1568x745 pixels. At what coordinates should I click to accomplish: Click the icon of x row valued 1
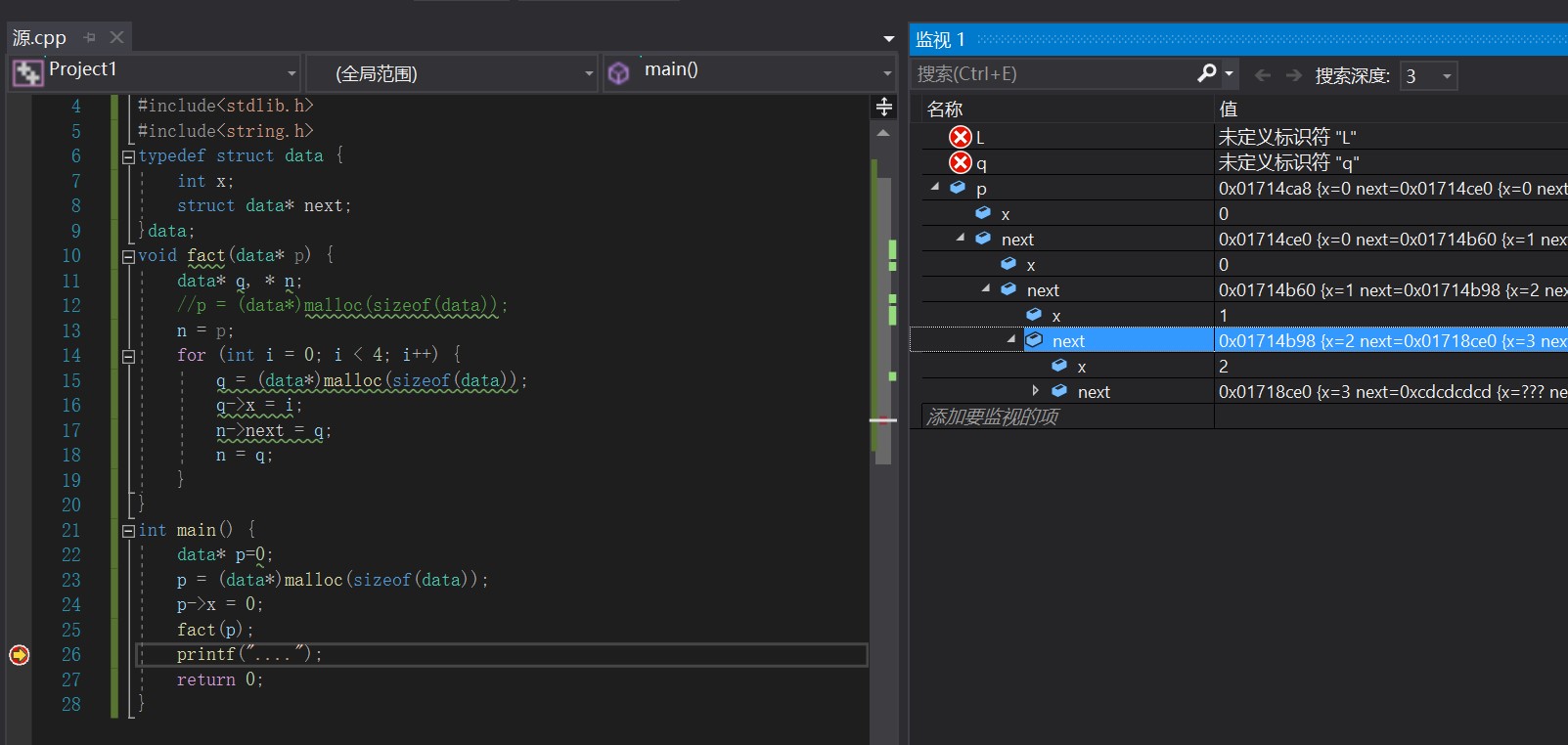pyautogui.click(x=1034, y=314)
